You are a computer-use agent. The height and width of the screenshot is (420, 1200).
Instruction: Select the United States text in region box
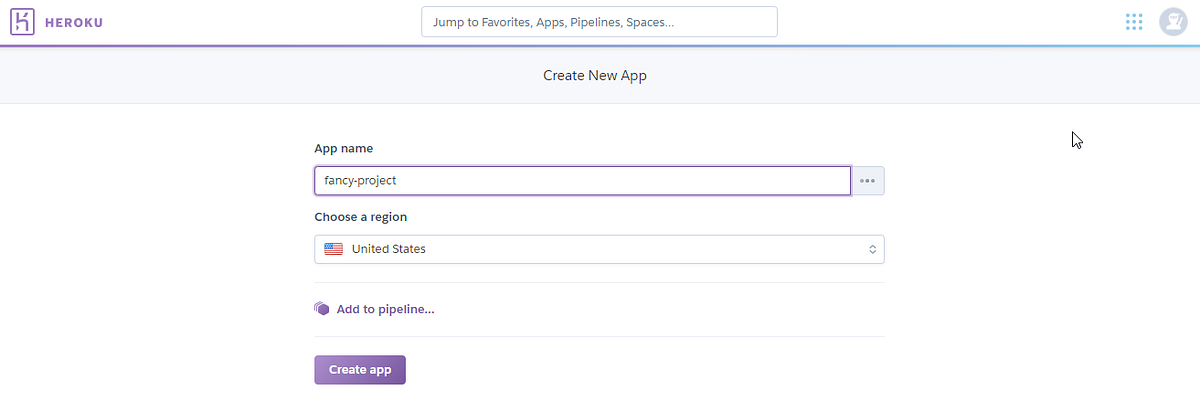pos(389,249)
